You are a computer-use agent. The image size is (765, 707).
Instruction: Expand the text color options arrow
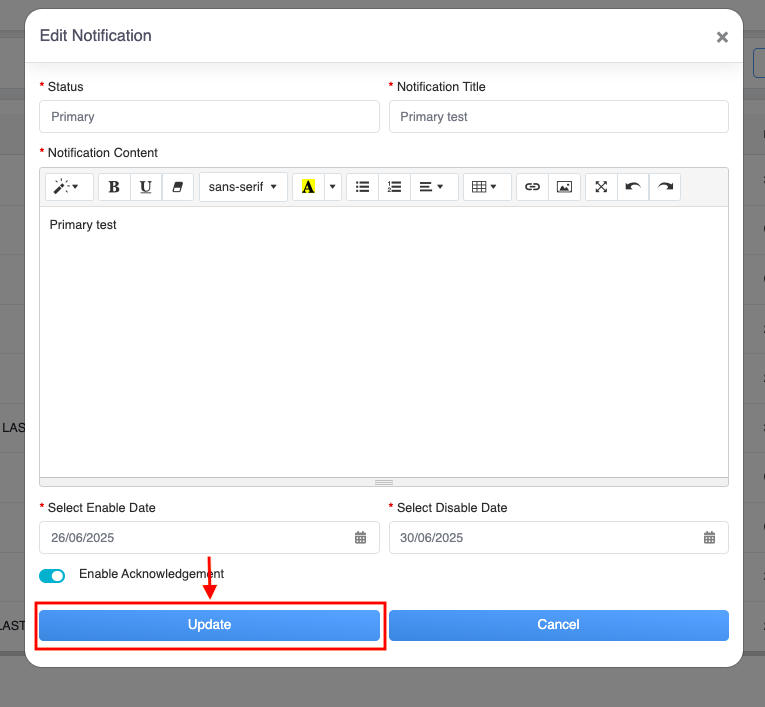(x=333, y=187)
